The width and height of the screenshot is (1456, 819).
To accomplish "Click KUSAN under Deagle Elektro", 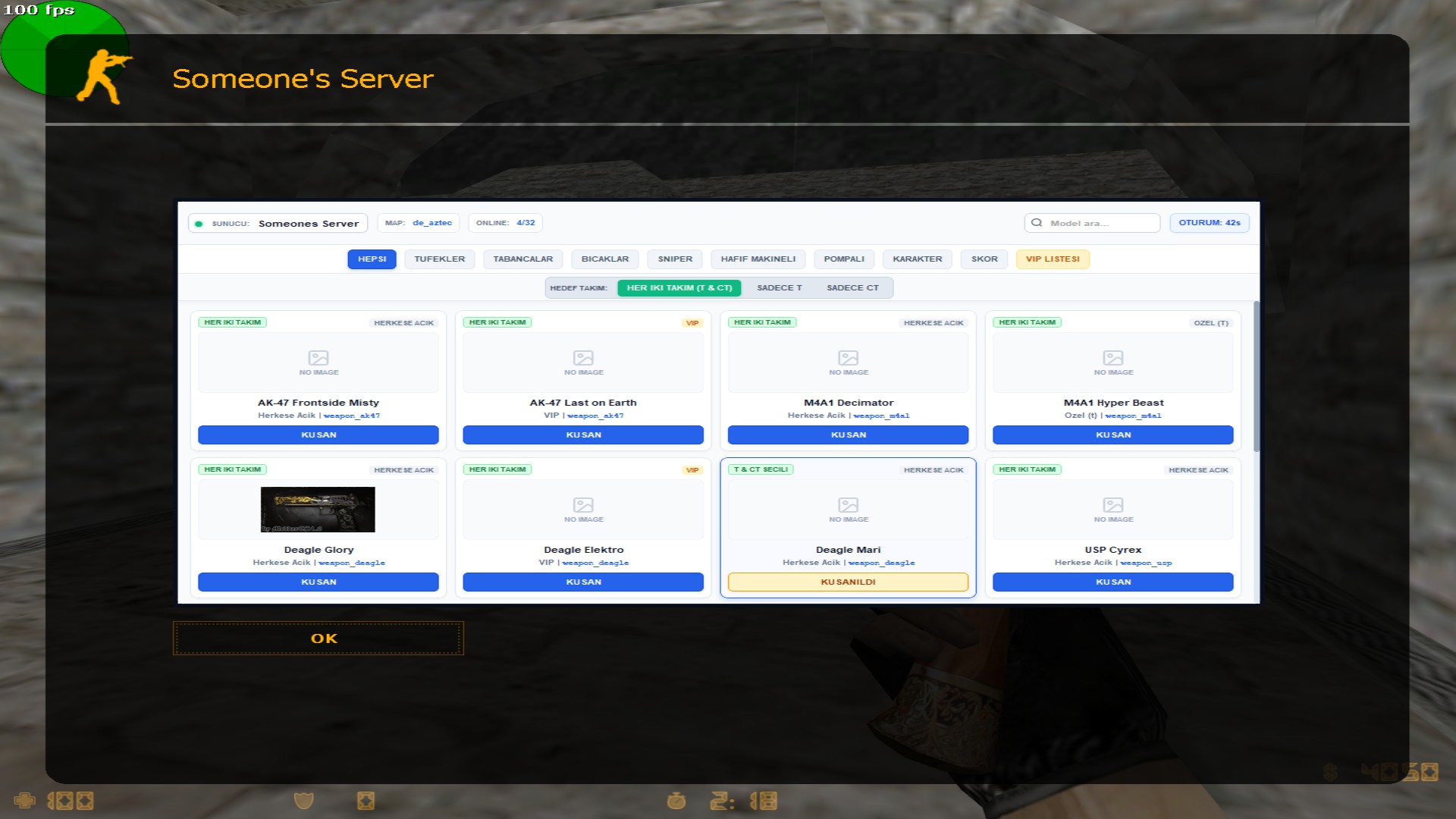I will (x=583, y=582).
